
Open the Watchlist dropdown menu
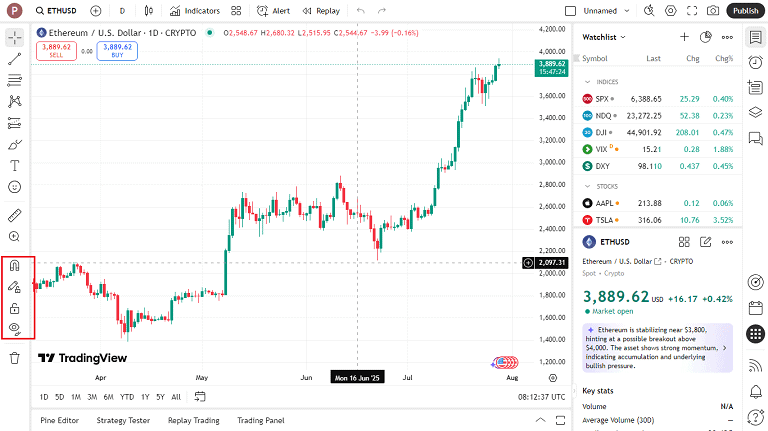tap(604, 37)
